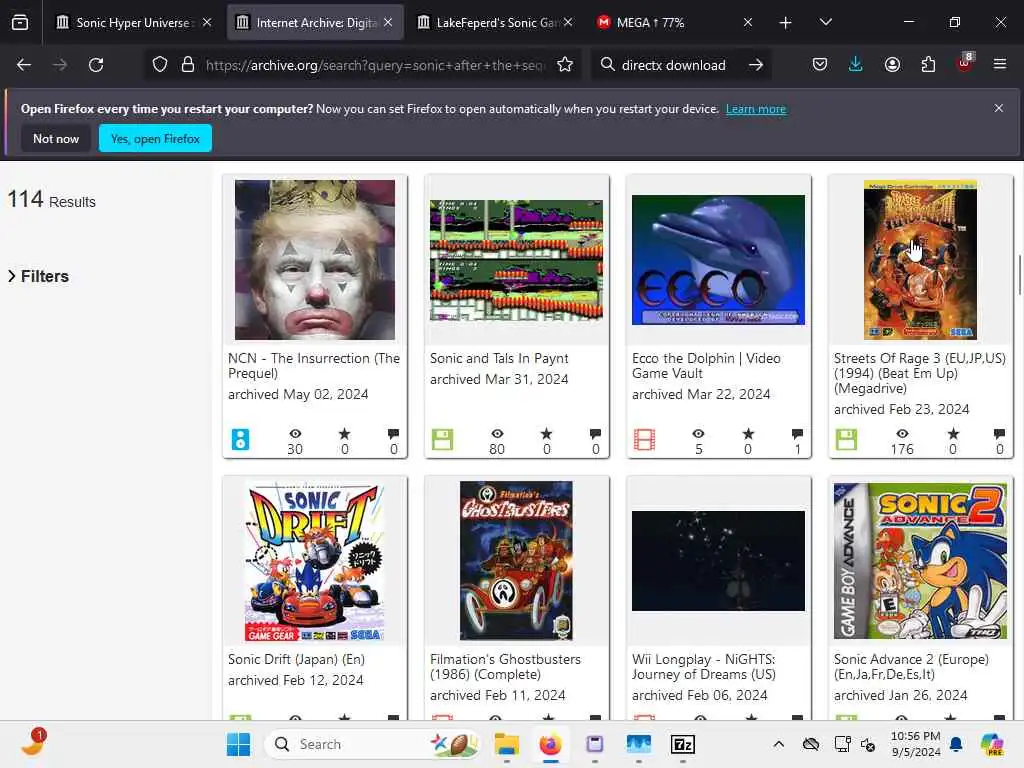Open NCN - The Insurrection title link
1024x768 pixels.
pyautogui.click(x=314, y=366)
